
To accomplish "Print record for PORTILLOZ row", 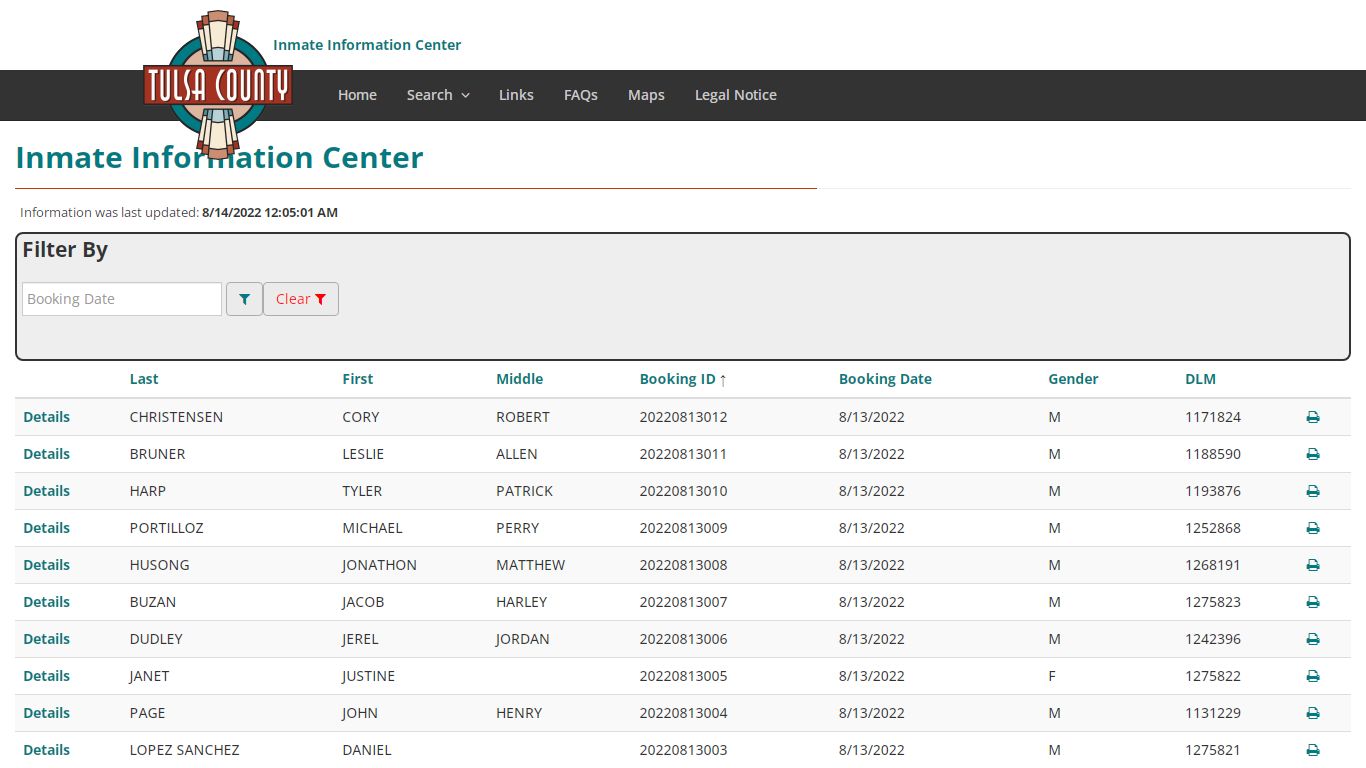I will click(x=1313, y=528).
